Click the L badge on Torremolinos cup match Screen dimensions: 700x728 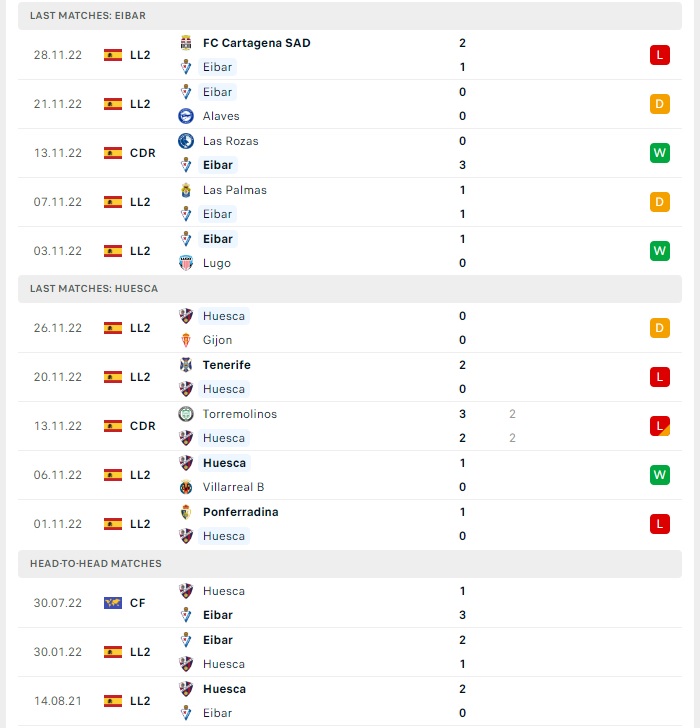tap(660, 426)
